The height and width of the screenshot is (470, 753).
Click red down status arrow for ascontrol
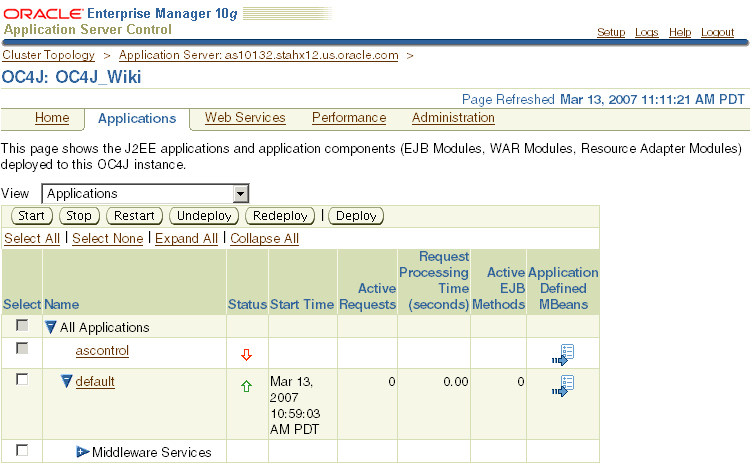click(246, 355)
